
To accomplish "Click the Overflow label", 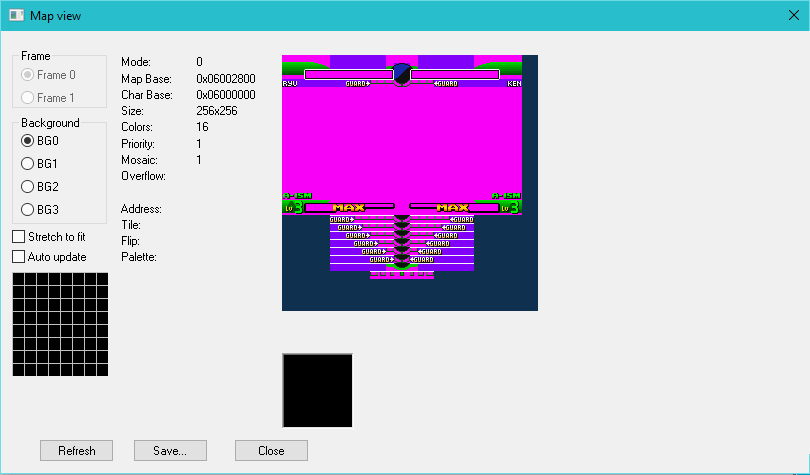I will [x=144, y=176].
